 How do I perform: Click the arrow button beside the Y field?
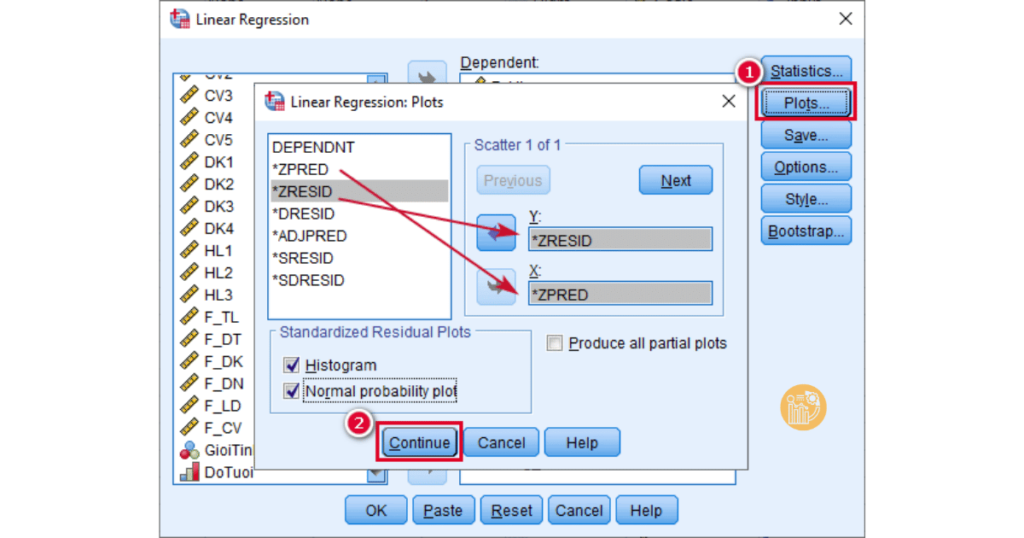496,233
